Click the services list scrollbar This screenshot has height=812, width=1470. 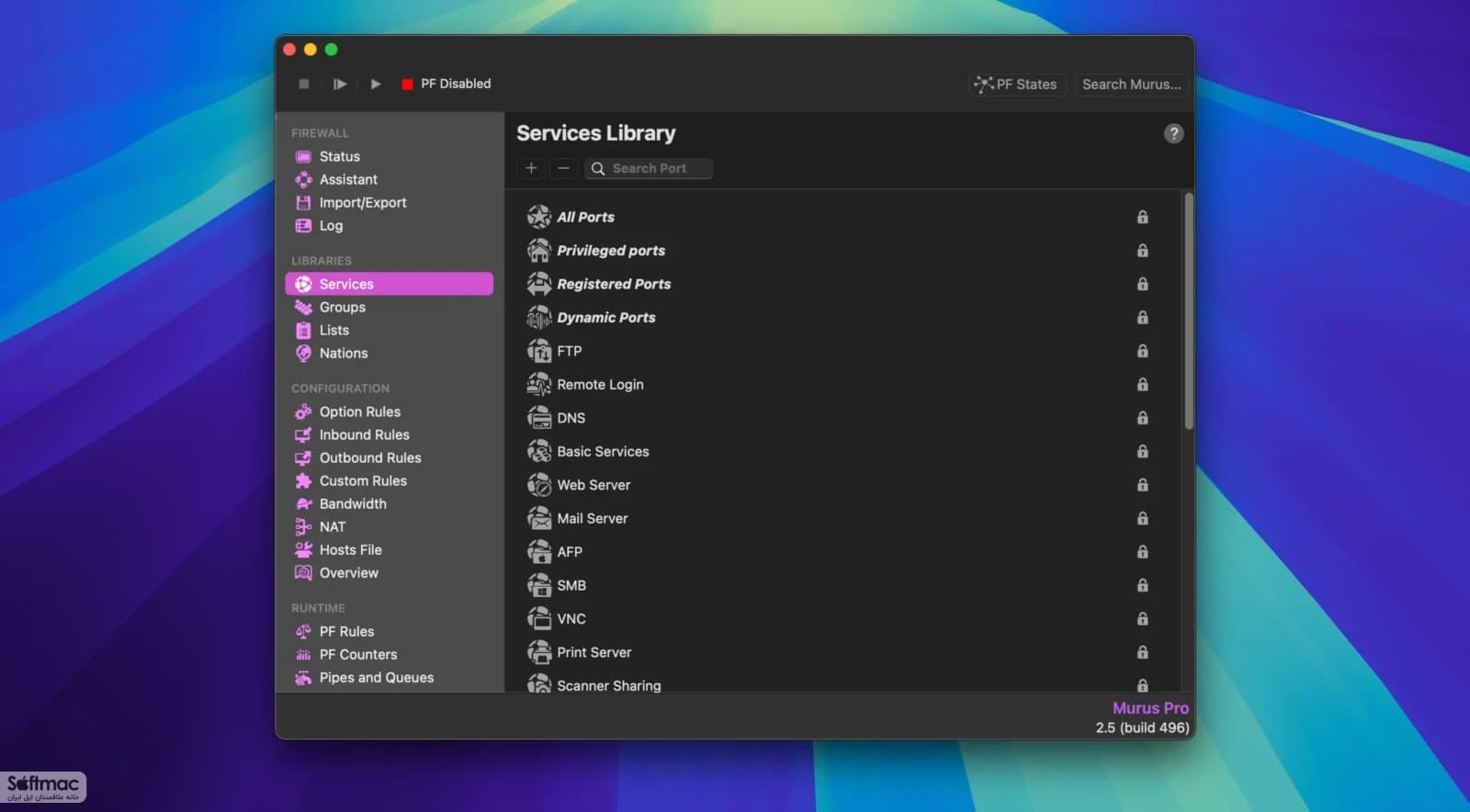coord(1189,310)
